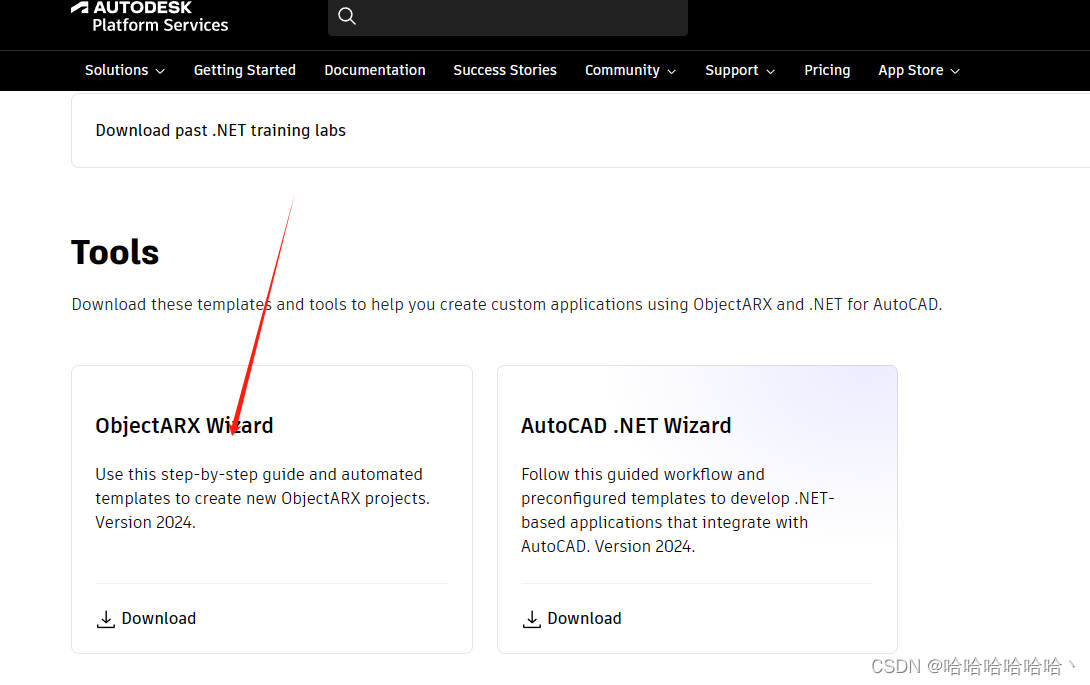This screenshot has width=1090, height=685.
Task: Click the AutoCAD .NET Wizard description text
Action: coord(678,510)
